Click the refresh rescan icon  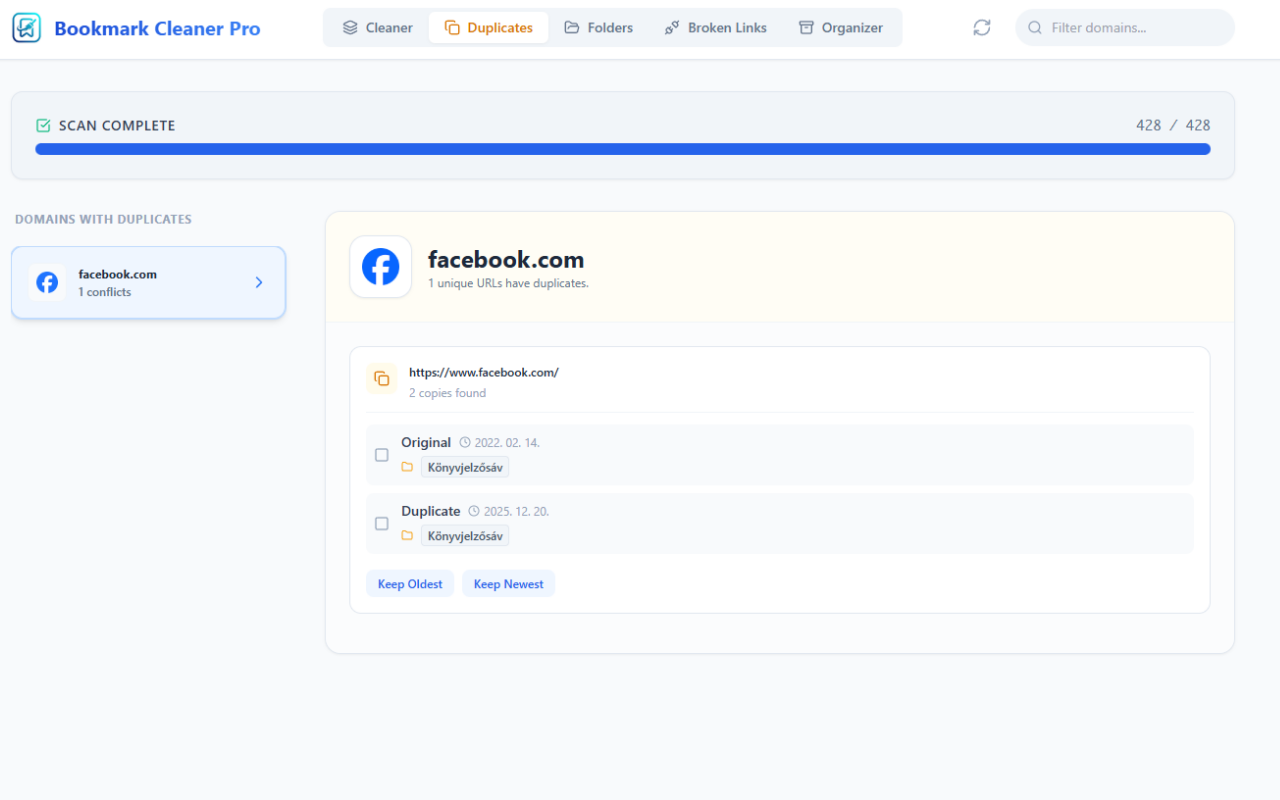tap(982, 28)
